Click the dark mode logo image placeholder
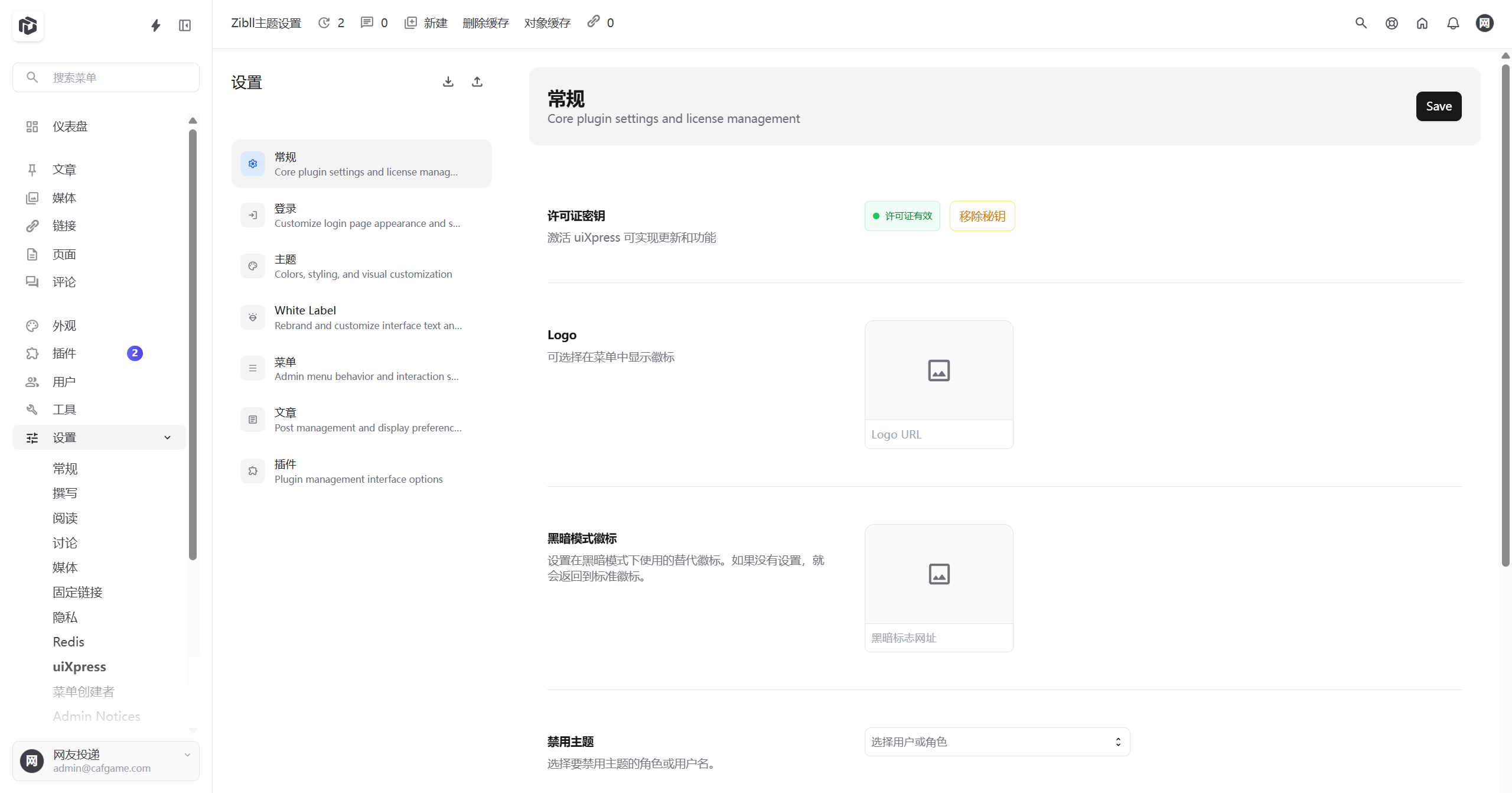 tap(939, 574)
